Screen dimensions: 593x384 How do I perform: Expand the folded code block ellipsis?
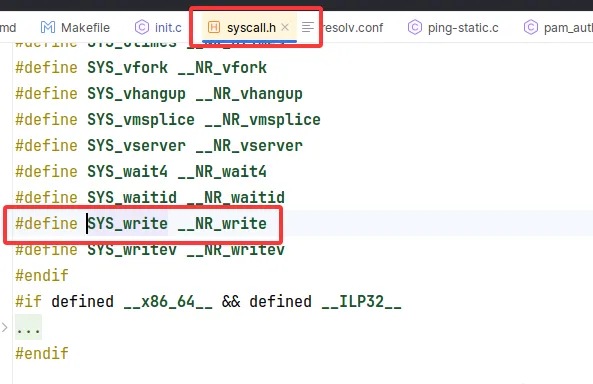click(x=28, y=328)
